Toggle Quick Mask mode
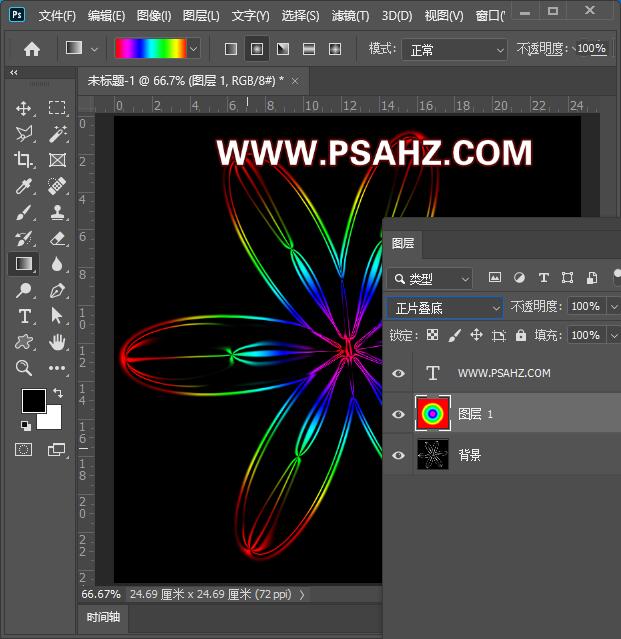 (x=23, y=450)
